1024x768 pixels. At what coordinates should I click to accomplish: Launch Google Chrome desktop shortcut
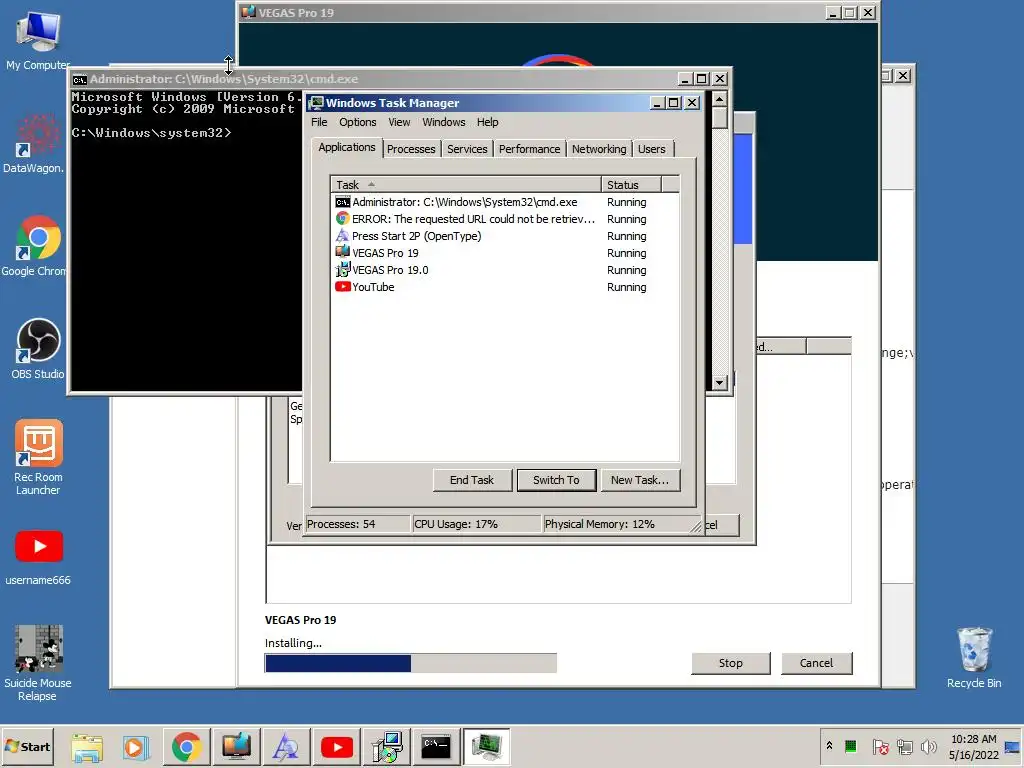tap(35, 246)
